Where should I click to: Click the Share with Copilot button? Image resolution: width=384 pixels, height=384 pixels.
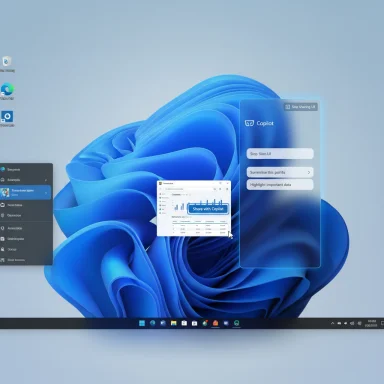coord(208,209)
